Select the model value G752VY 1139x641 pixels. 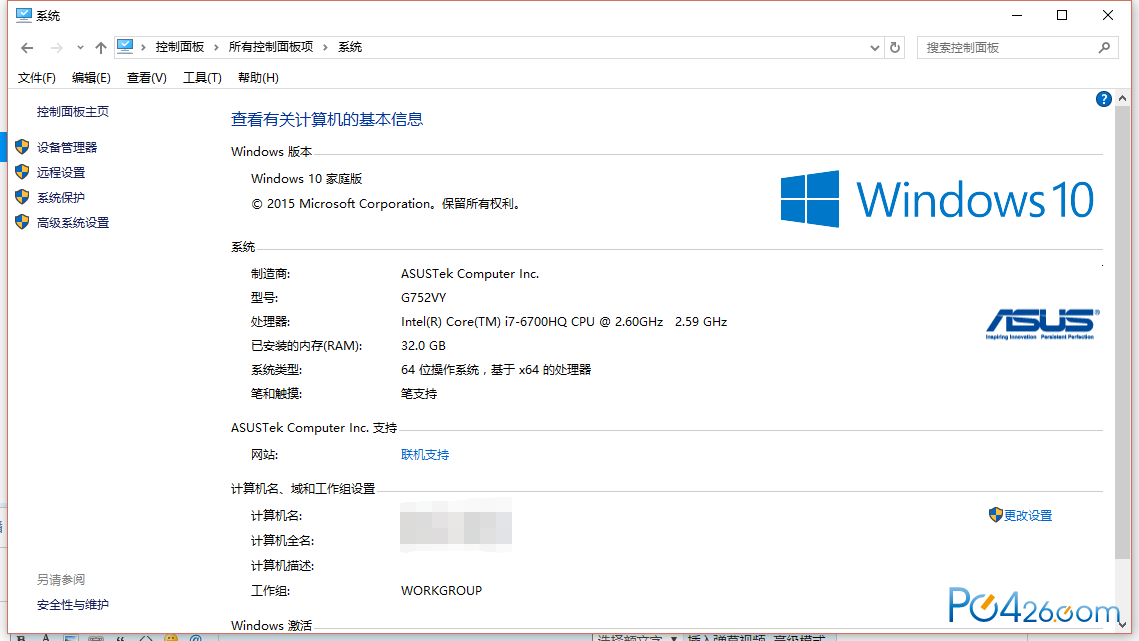423,298
